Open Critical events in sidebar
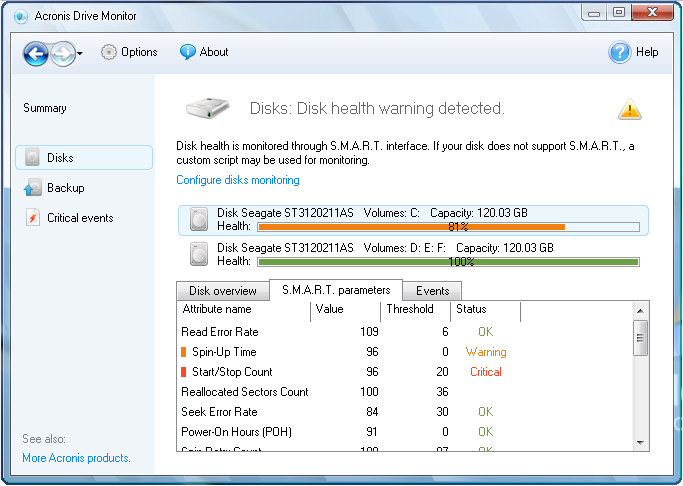 (x=80, y=218)
